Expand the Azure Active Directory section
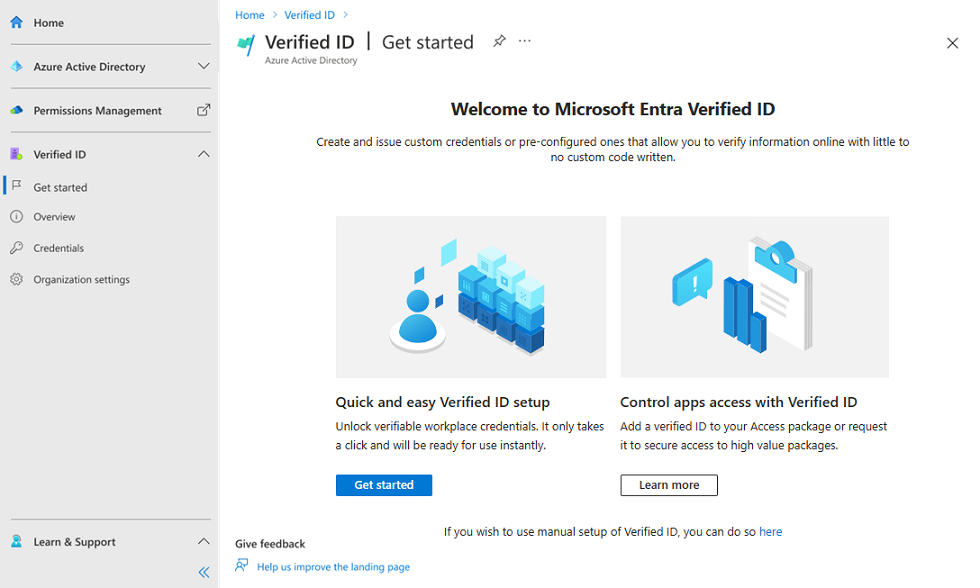The image size is (980, 588). pos(203,66)
